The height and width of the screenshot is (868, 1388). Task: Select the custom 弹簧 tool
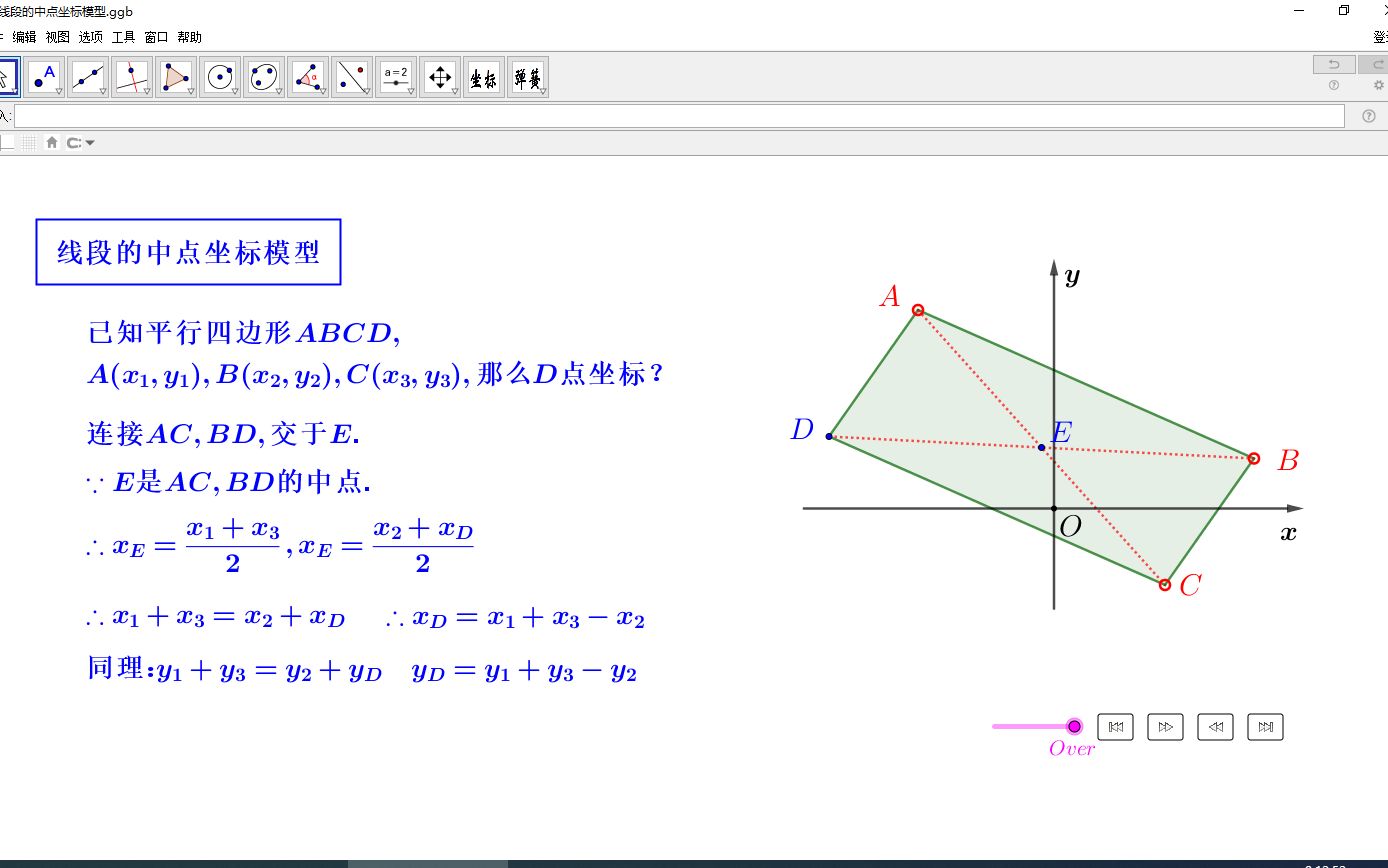[x=528, y=77]
